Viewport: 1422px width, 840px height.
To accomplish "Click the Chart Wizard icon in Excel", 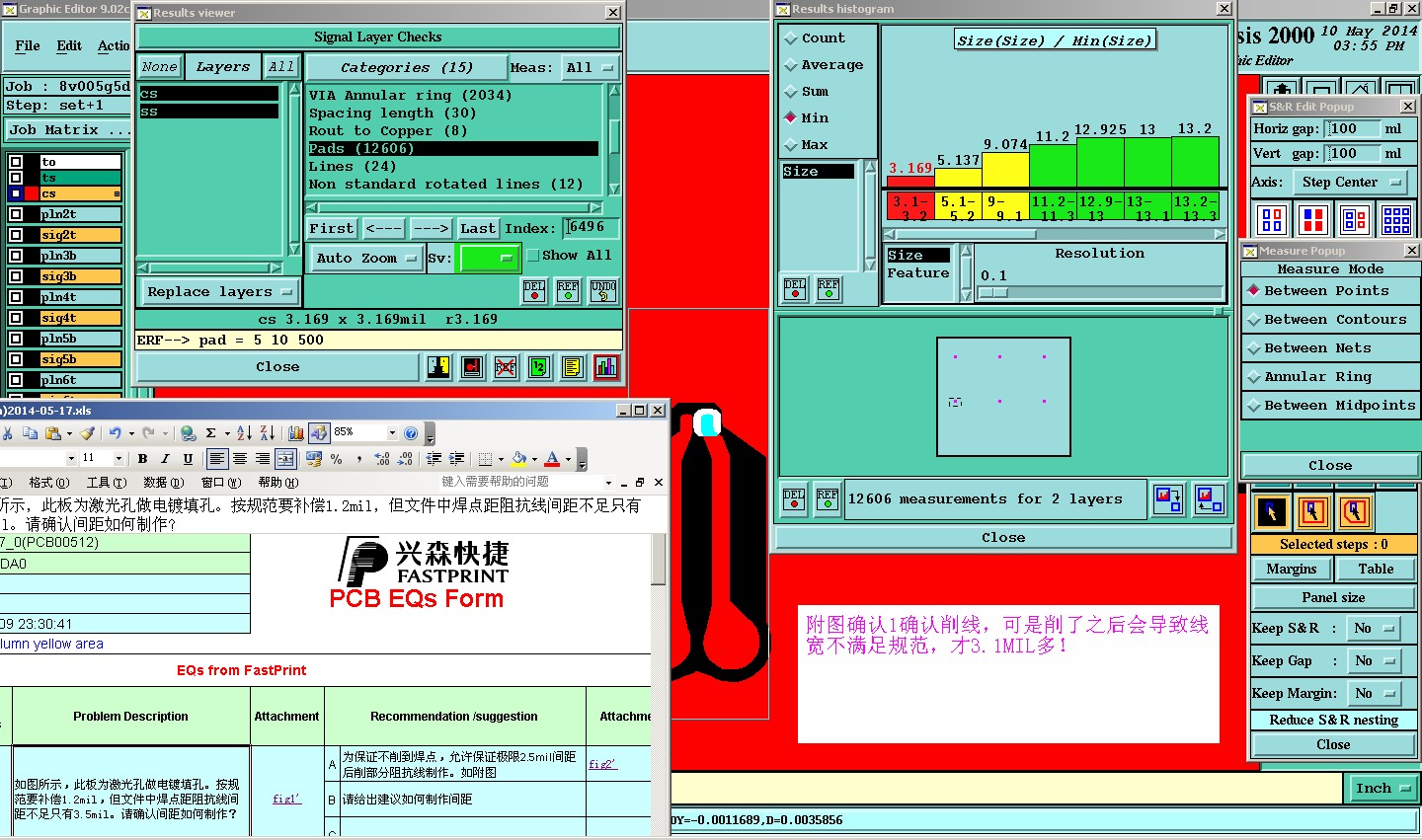I will (x=295, y=432).
